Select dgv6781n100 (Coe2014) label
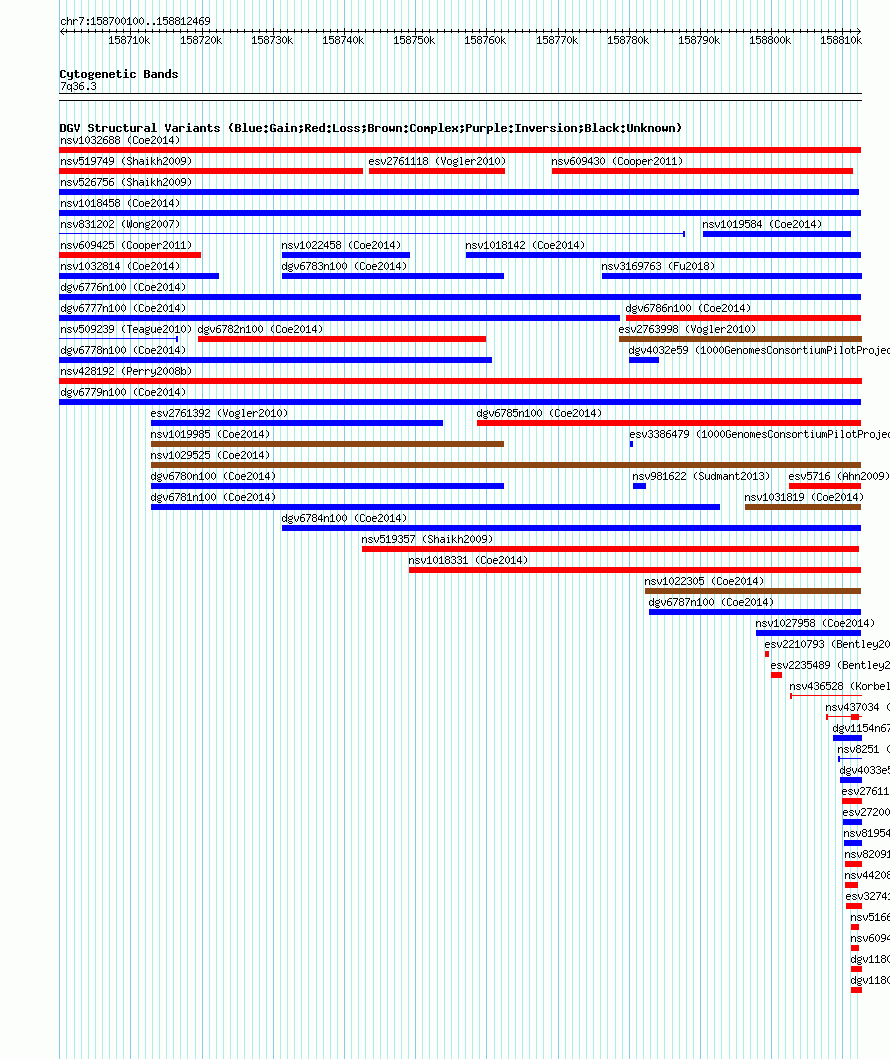 pos(213,496)
